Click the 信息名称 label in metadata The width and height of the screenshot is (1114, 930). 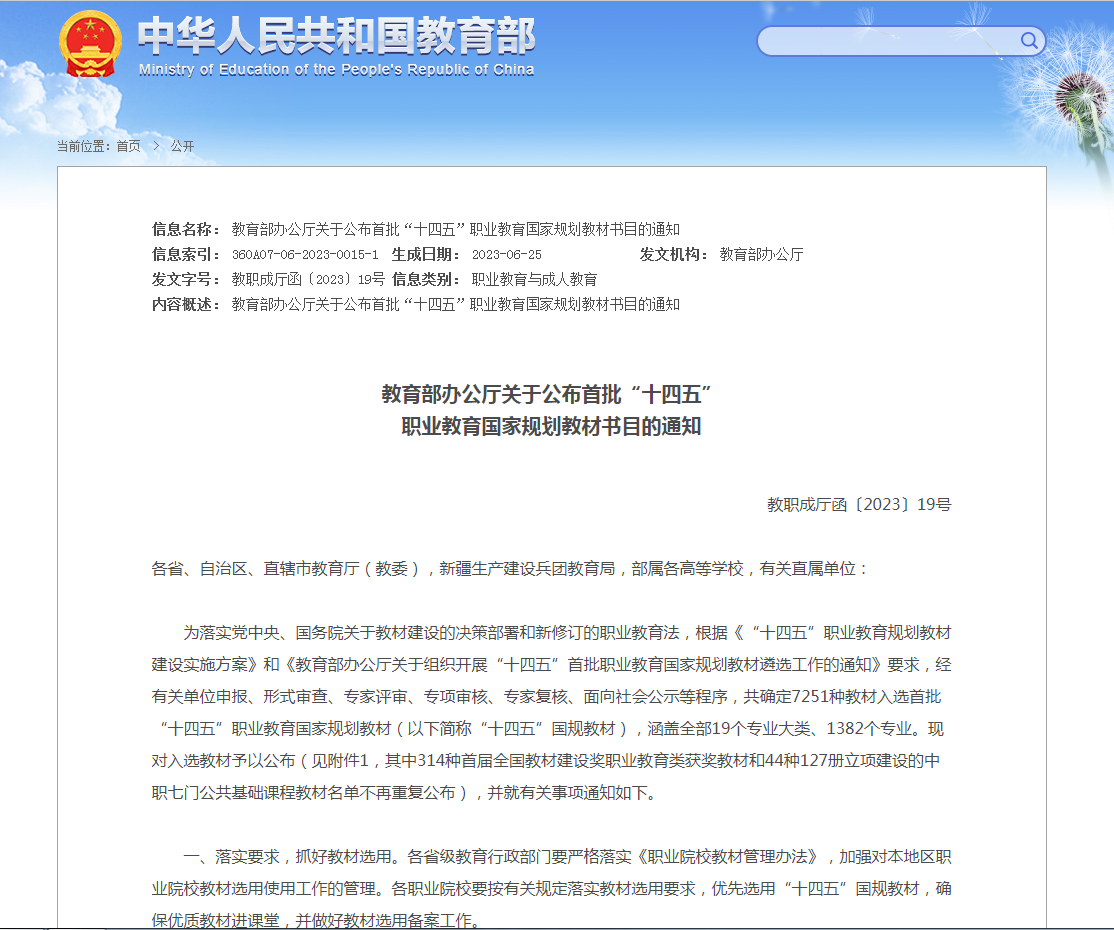186,230
